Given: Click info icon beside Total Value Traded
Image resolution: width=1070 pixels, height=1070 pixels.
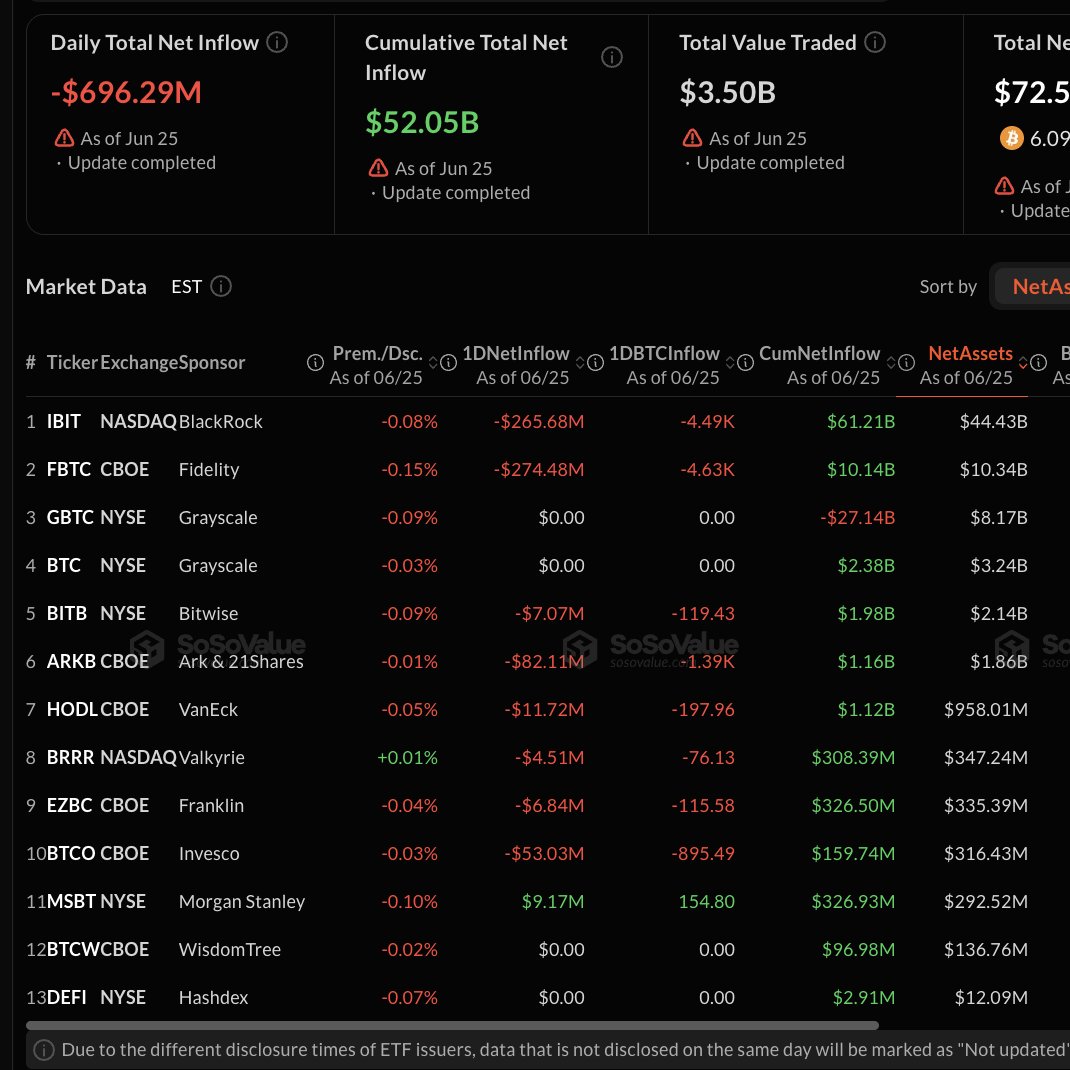Looking at the screenshot, I should click(875, 42).
